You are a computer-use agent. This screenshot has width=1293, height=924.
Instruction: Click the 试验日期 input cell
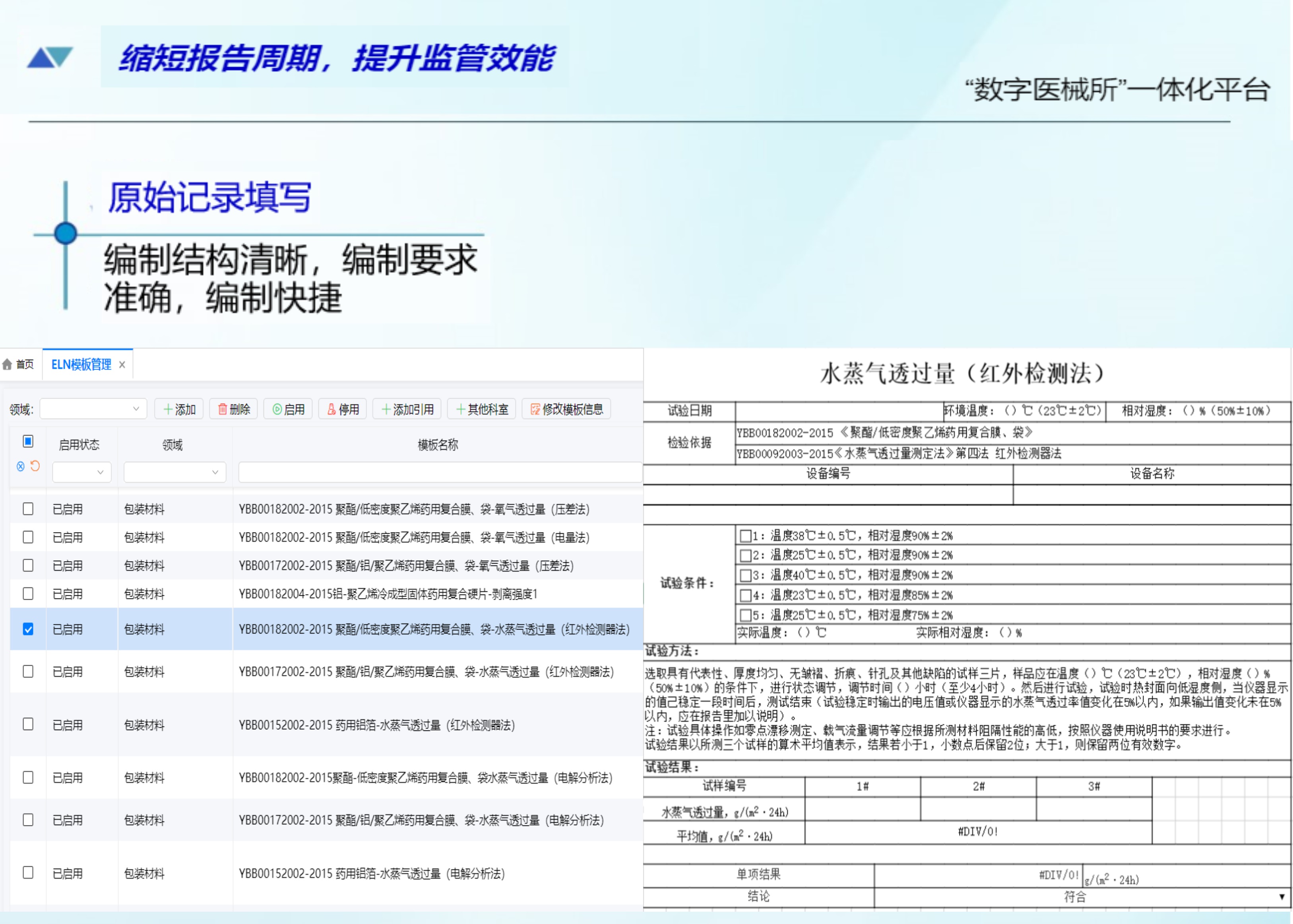pyautogui.click(x=839, y=411)
